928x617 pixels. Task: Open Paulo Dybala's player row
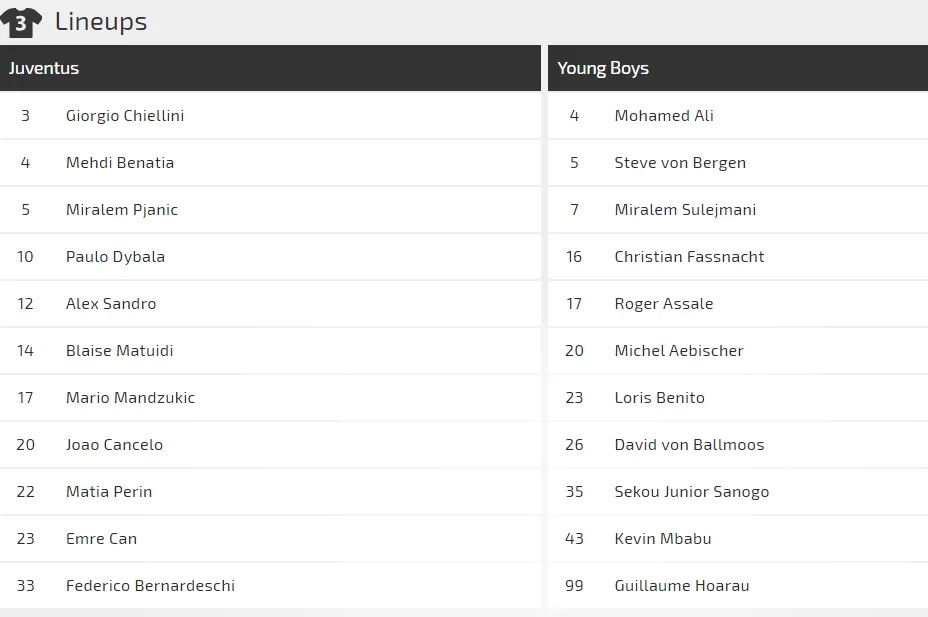coord(115,256)
